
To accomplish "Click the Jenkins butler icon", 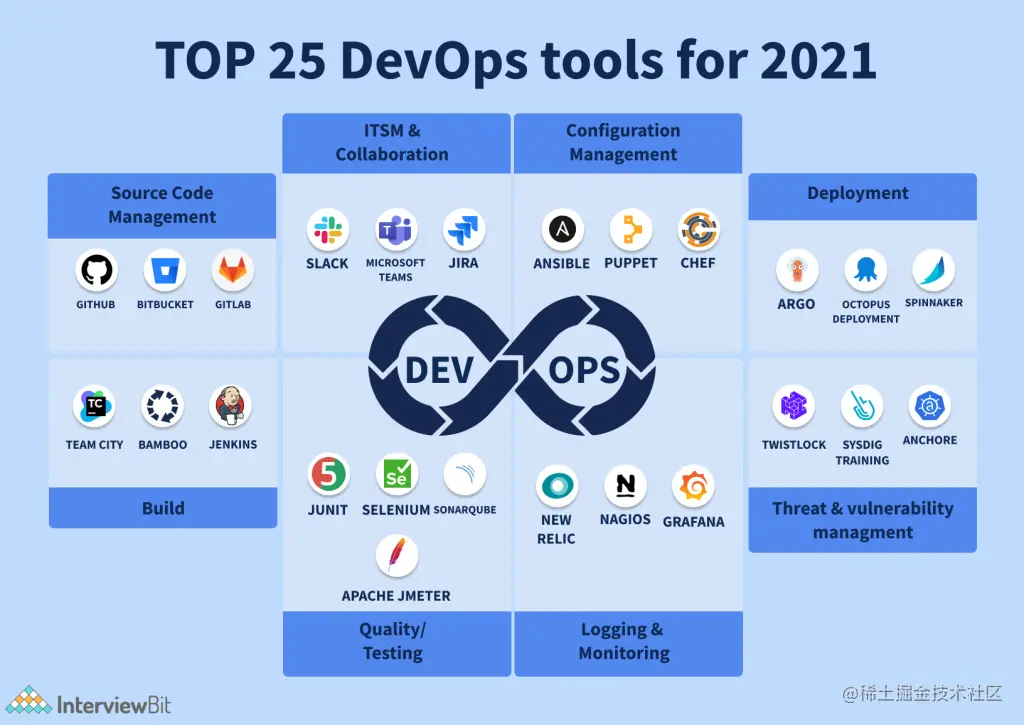I will click(230, 406).
